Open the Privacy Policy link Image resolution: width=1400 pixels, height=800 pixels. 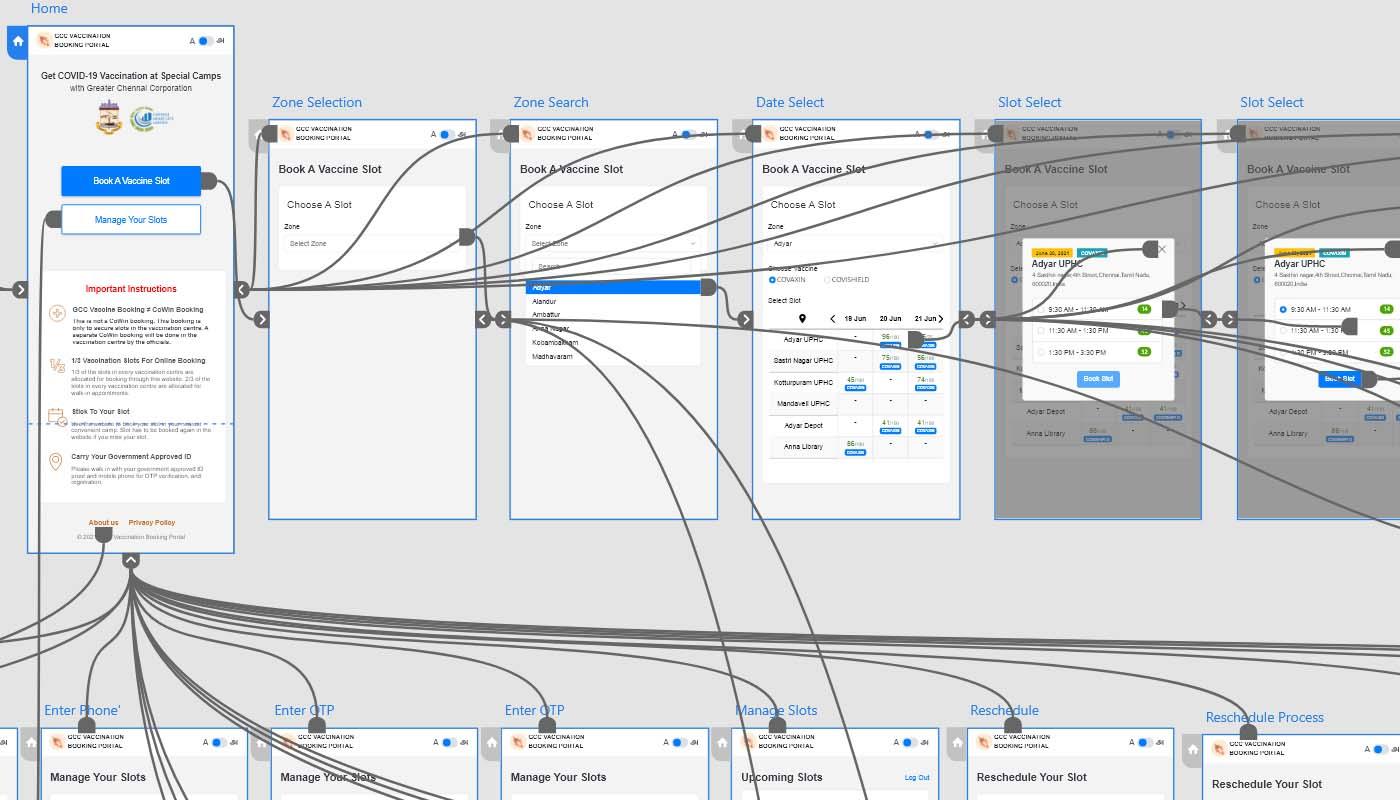point(152,523)
